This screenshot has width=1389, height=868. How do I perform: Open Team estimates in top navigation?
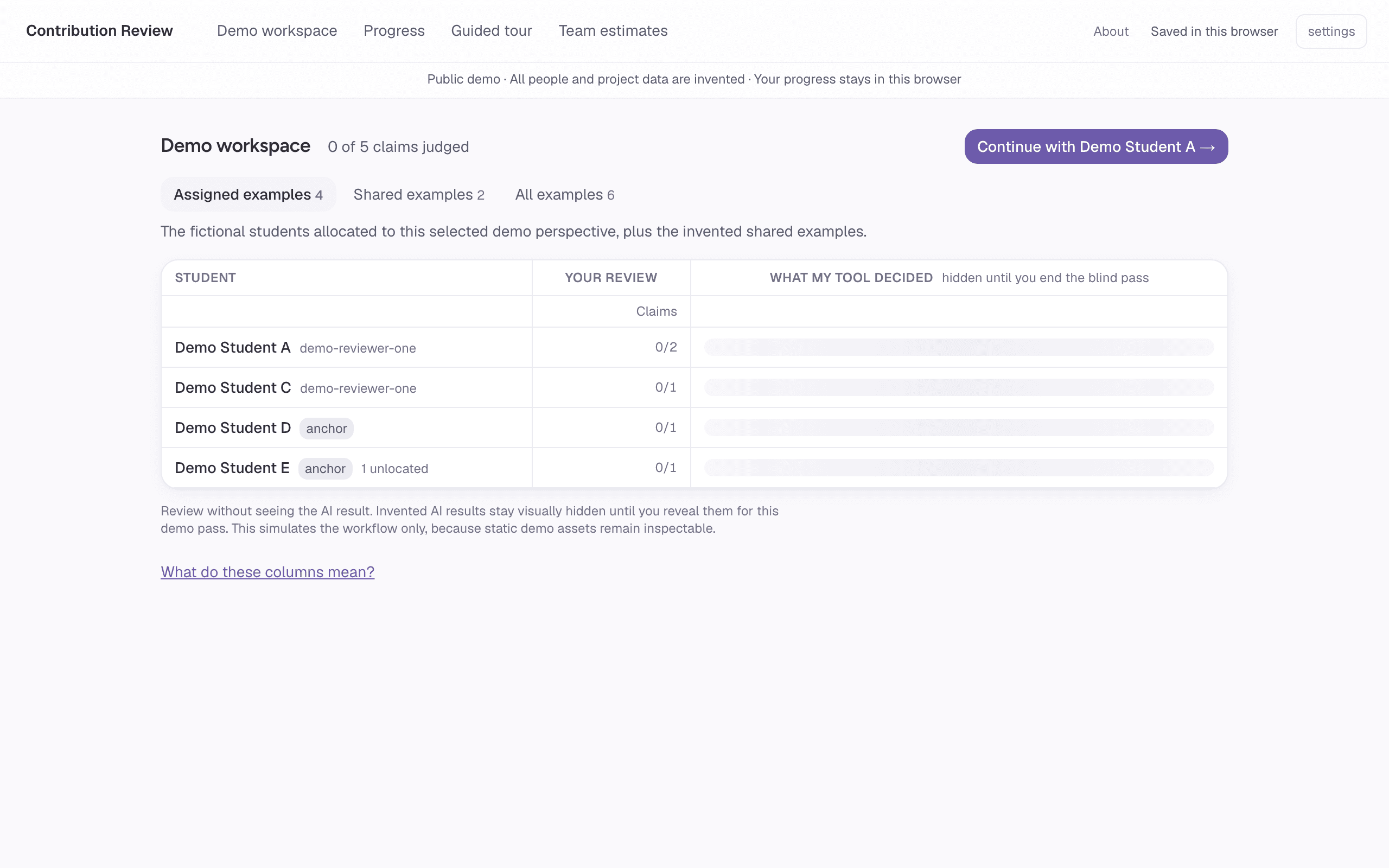(613, 31)
